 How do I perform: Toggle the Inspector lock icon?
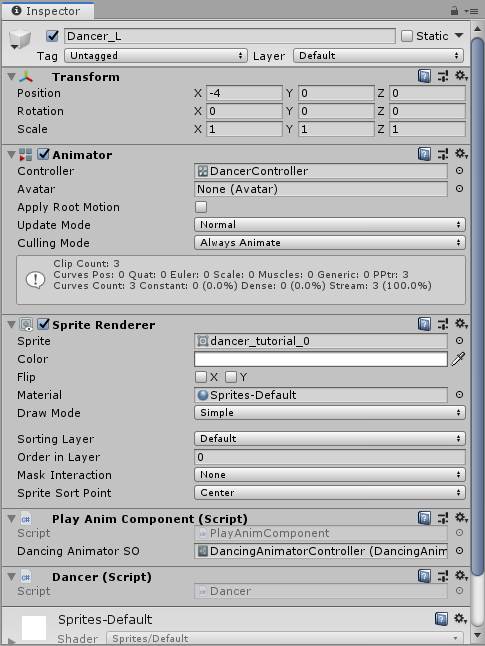coord(454,11)
